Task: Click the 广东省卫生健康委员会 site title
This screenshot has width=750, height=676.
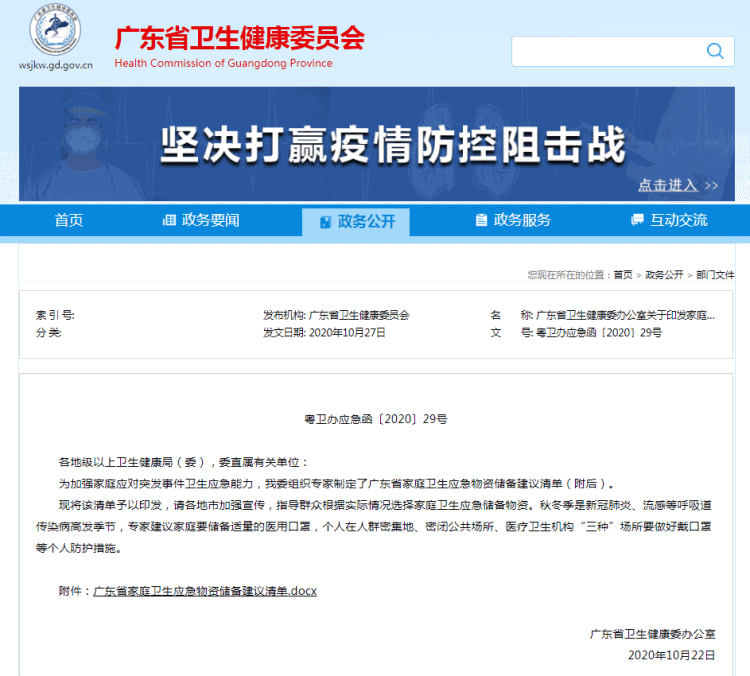Action: (239, 39)
